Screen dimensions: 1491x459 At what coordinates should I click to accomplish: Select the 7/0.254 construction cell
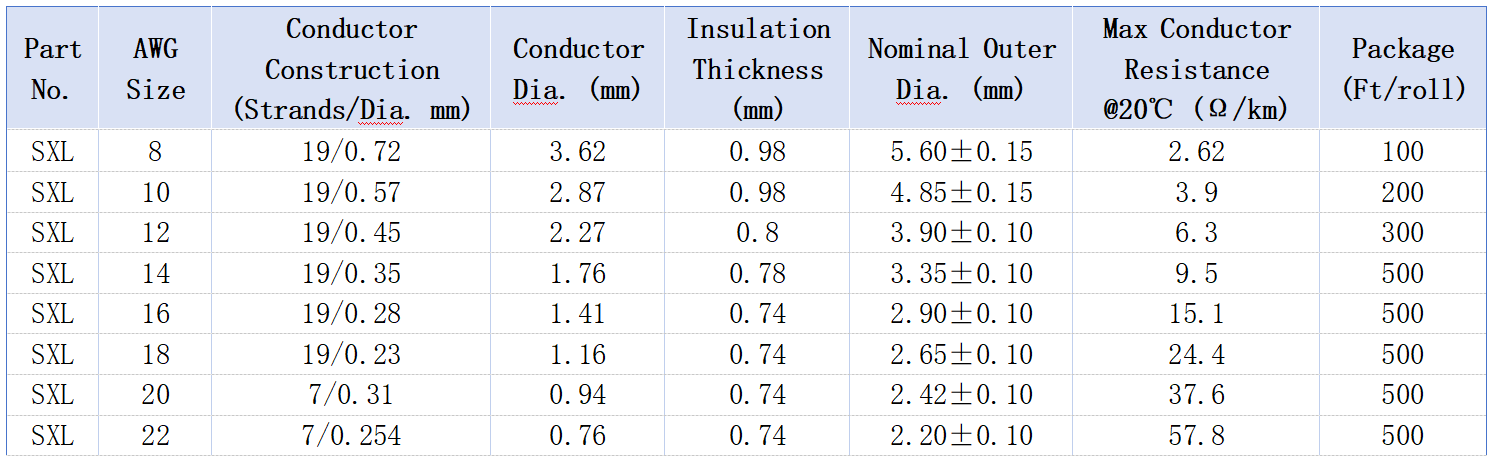pyautogui.click(x=351, y=437)
